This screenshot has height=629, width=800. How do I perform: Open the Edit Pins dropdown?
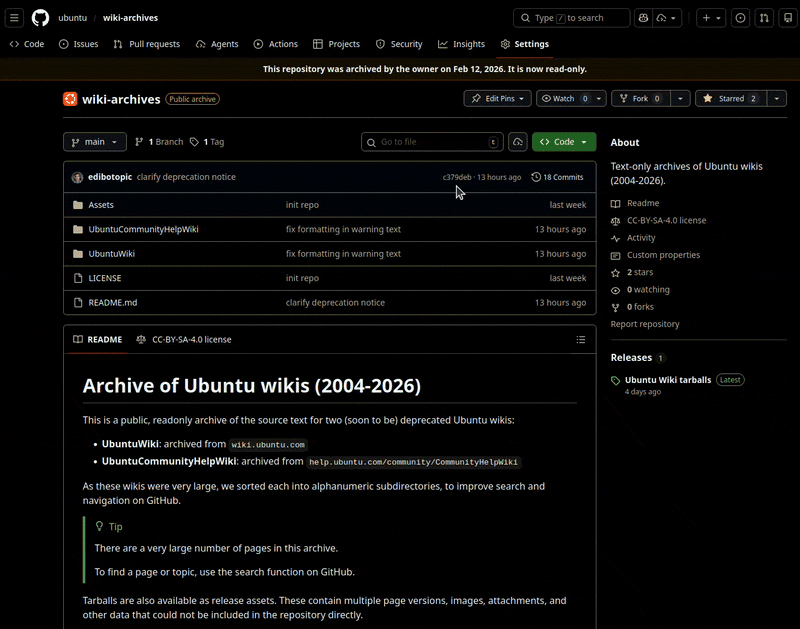pyautogui.click(x=497, y=99)
